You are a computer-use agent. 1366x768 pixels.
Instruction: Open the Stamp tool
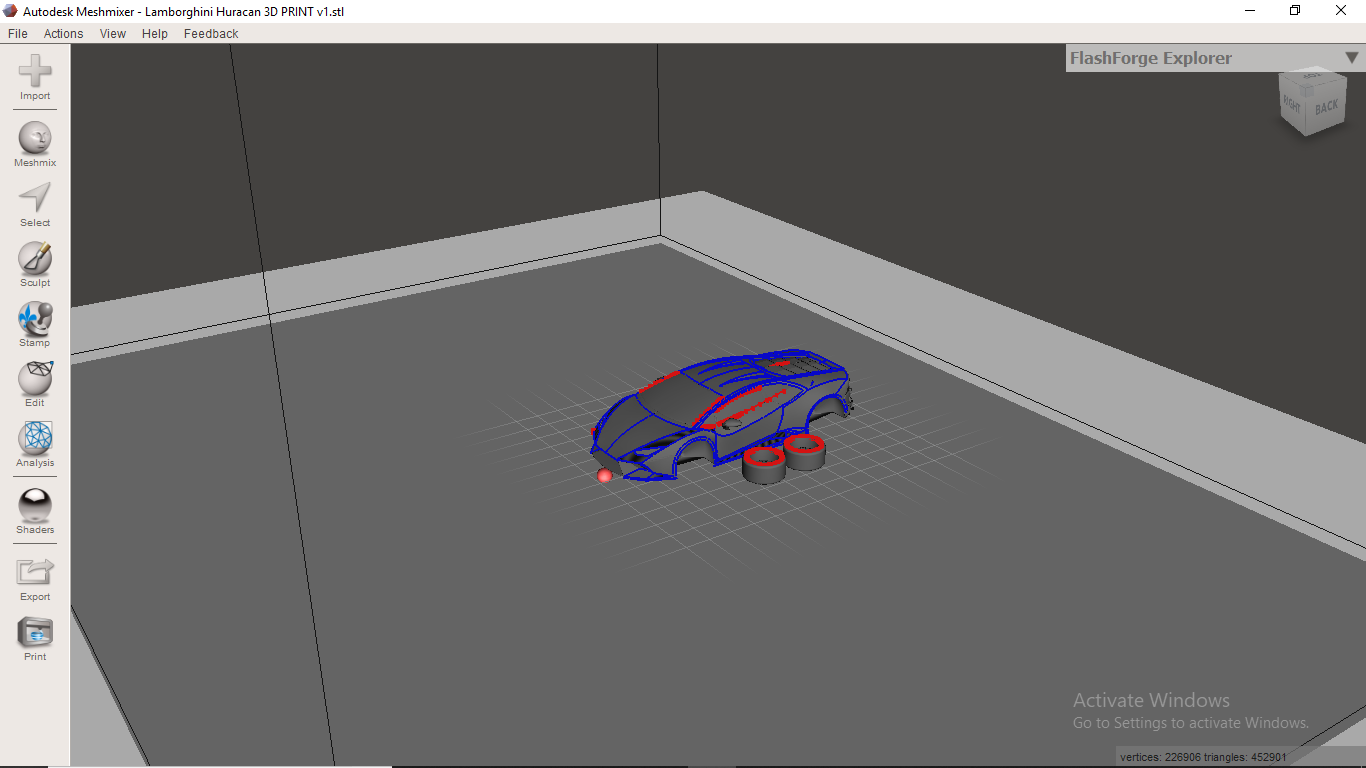click(35, 318)
